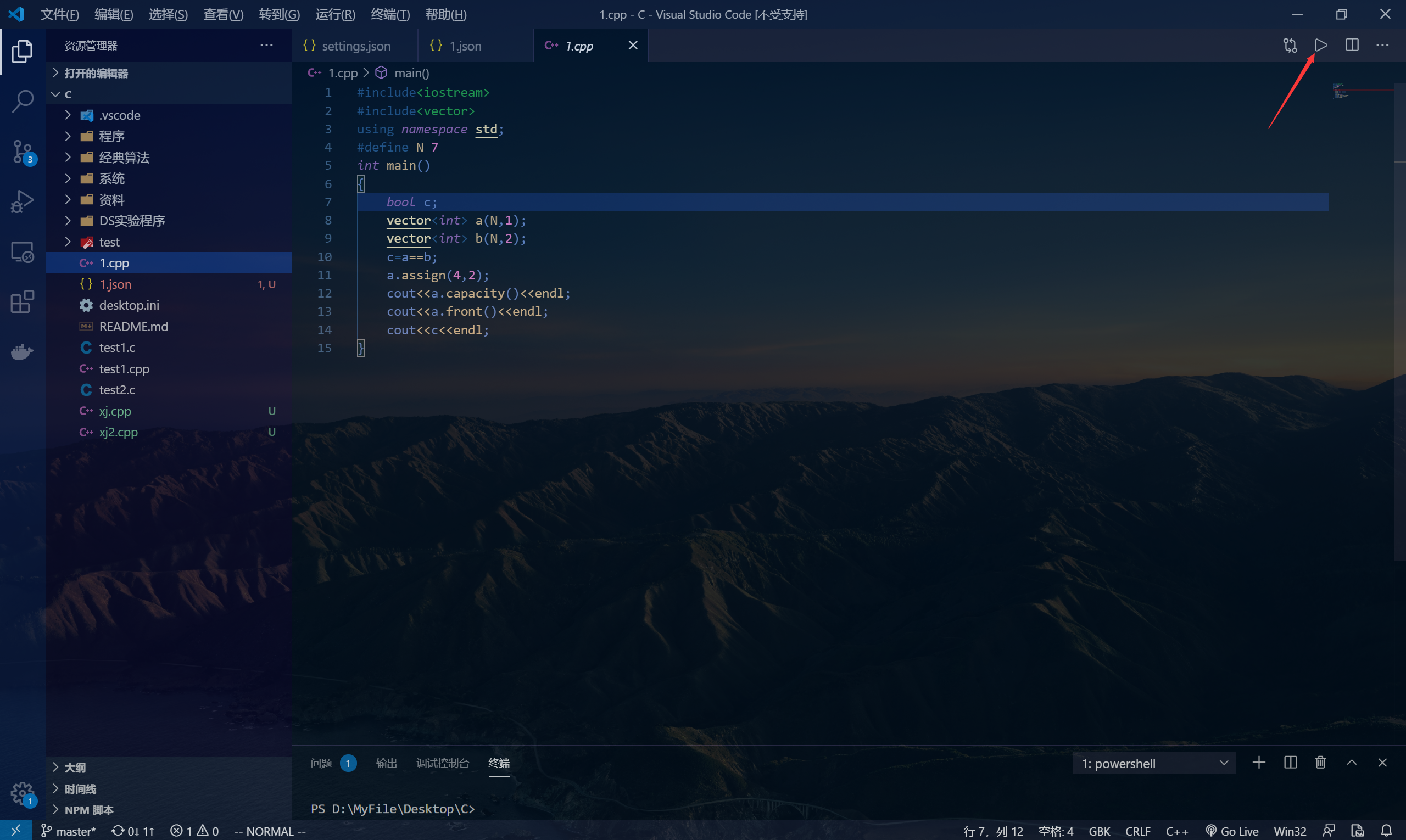Viewport: 1406px width, 840px height.
Task: Click Go Live in the status bar
Action: [1232, 831]
